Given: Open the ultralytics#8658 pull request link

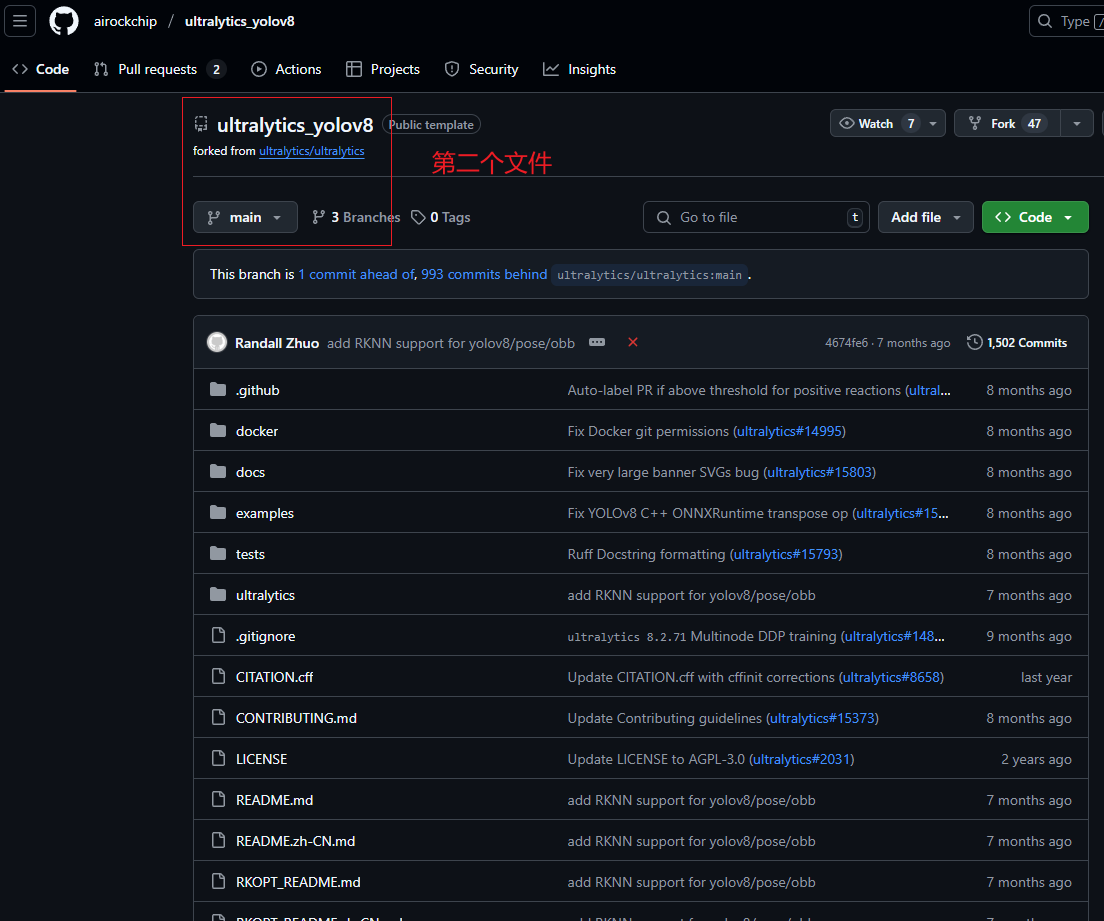Looking at the screenshot, I should (891, 677).
